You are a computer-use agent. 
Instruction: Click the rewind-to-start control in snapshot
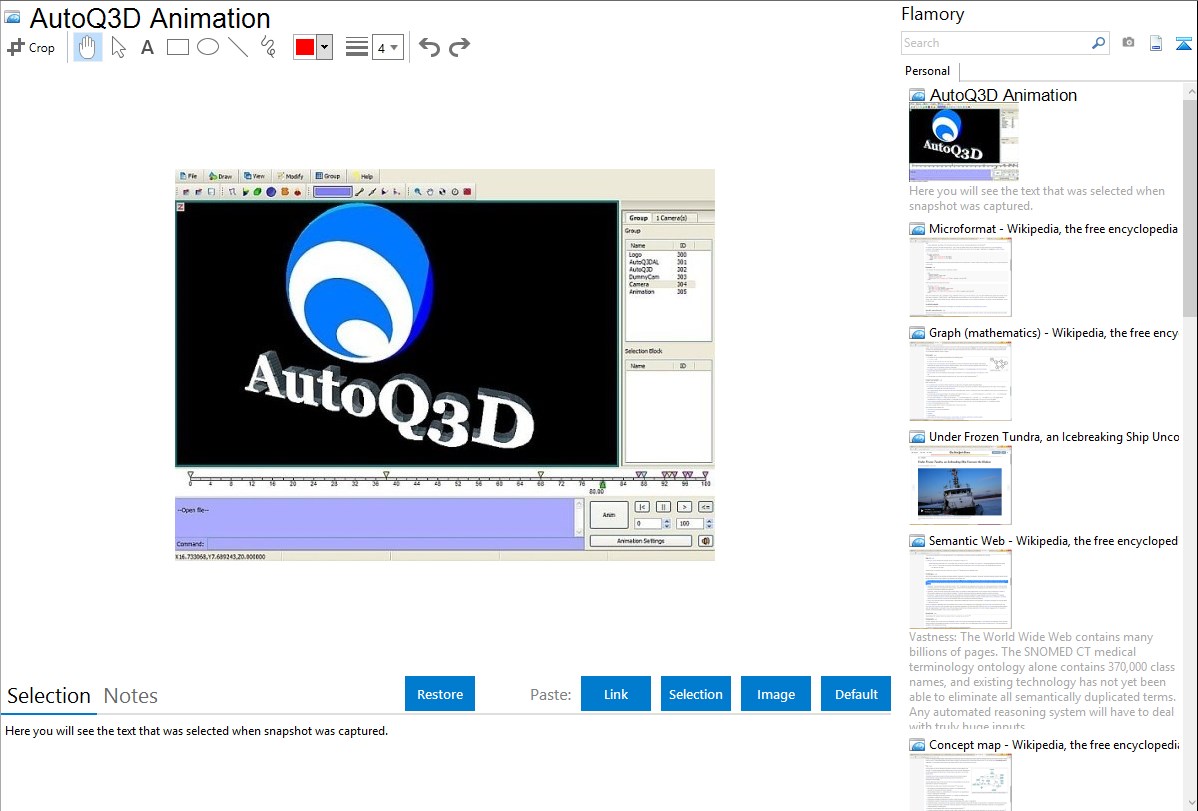pos(643,507)
